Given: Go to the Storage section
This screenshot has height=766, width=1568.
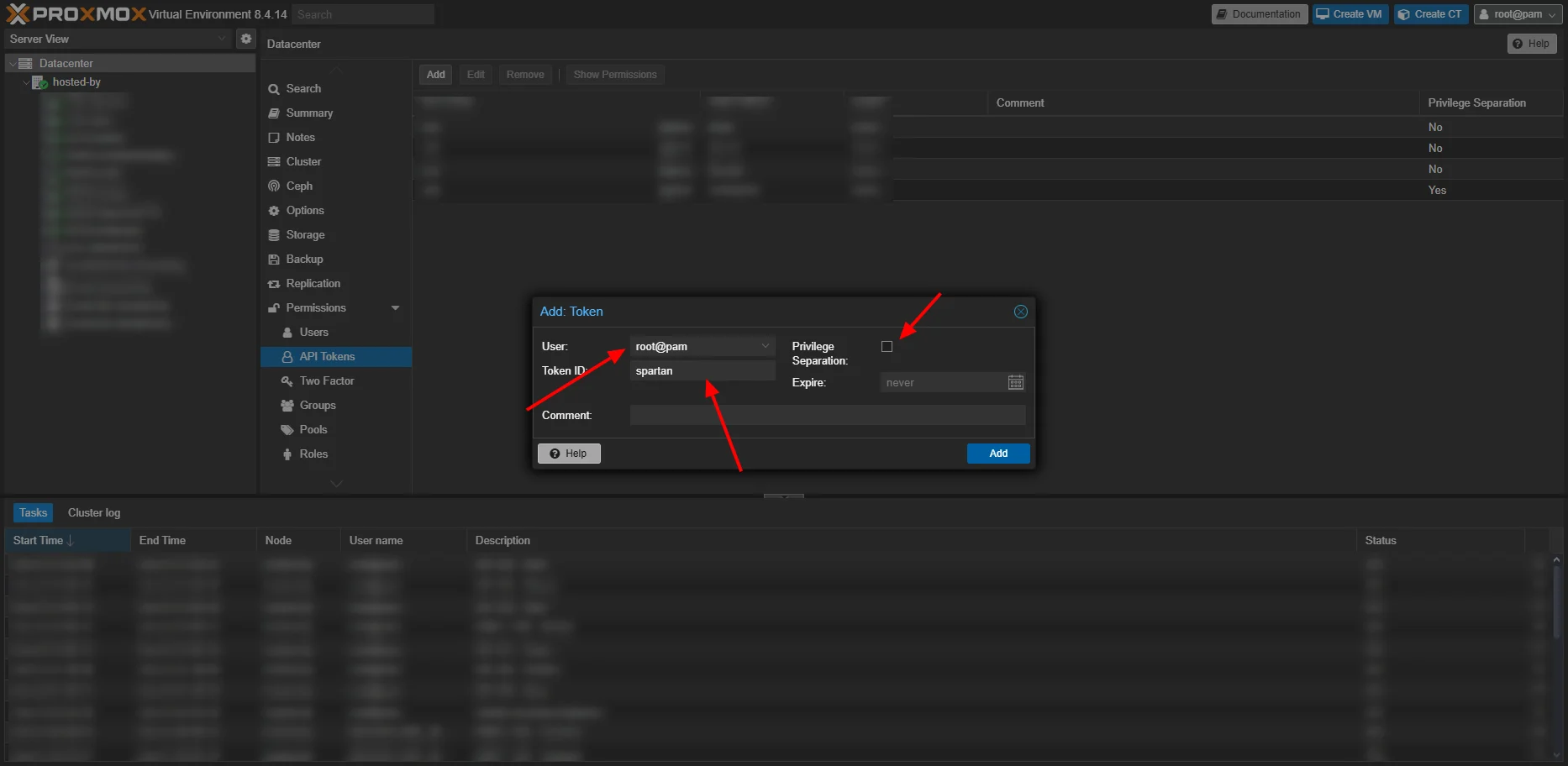Looking at the screenshot, I should (336, 235).
